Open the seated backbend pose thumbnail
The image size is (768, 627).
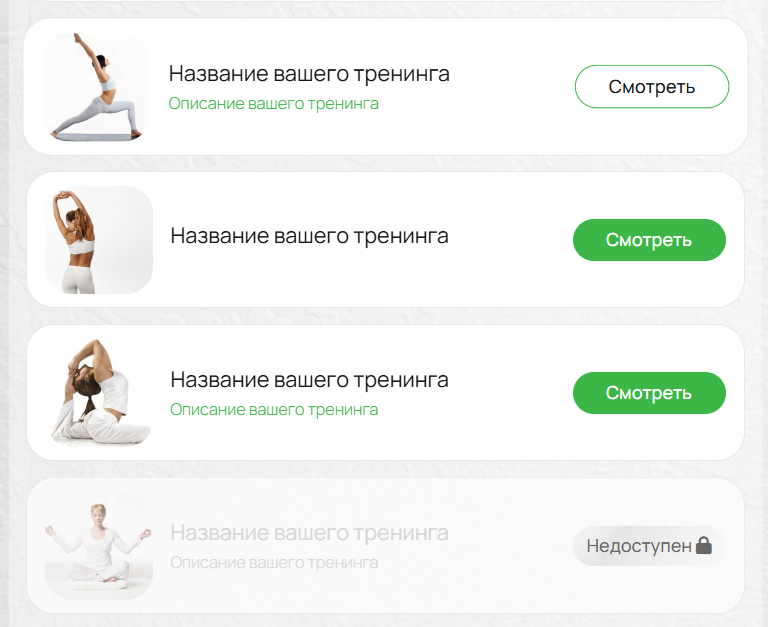99,393
